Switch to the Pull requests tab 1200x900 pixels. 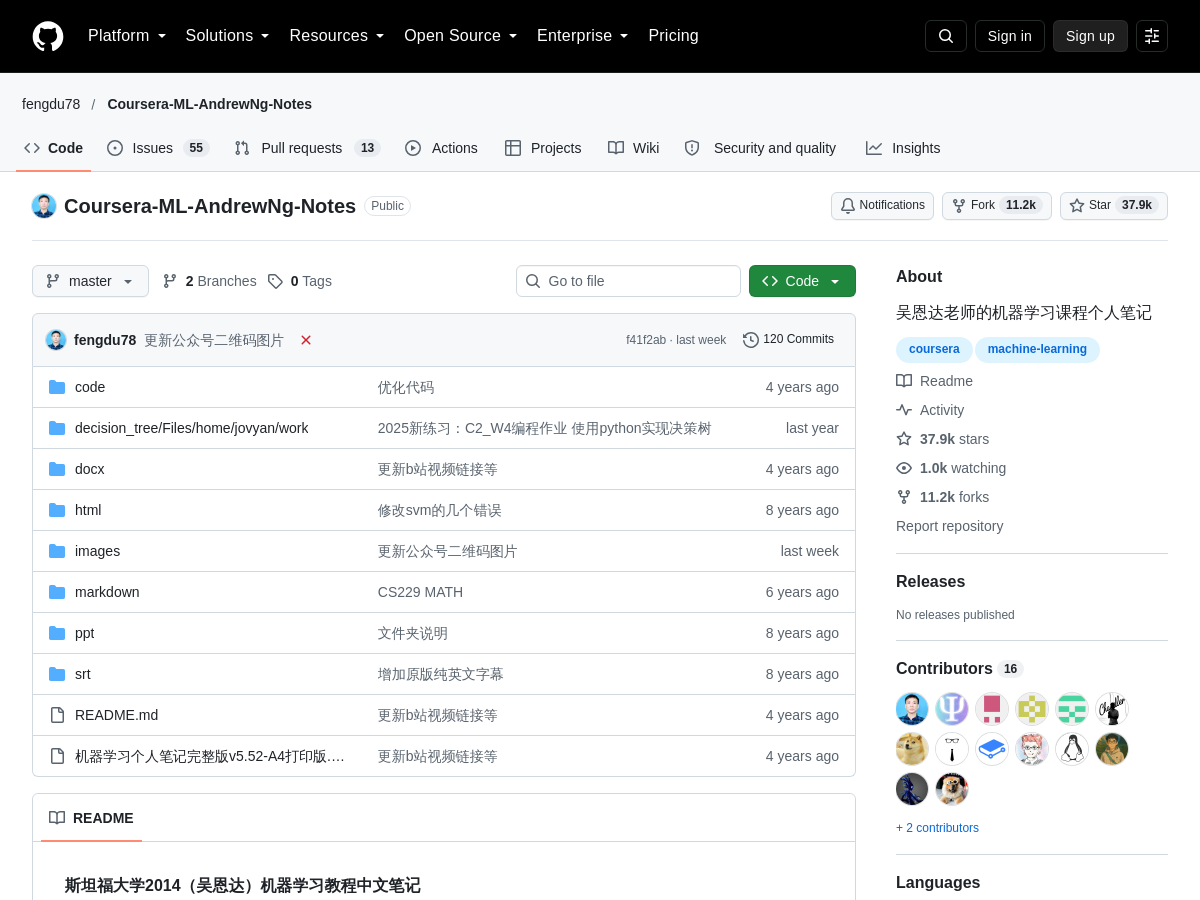point(307,148)
